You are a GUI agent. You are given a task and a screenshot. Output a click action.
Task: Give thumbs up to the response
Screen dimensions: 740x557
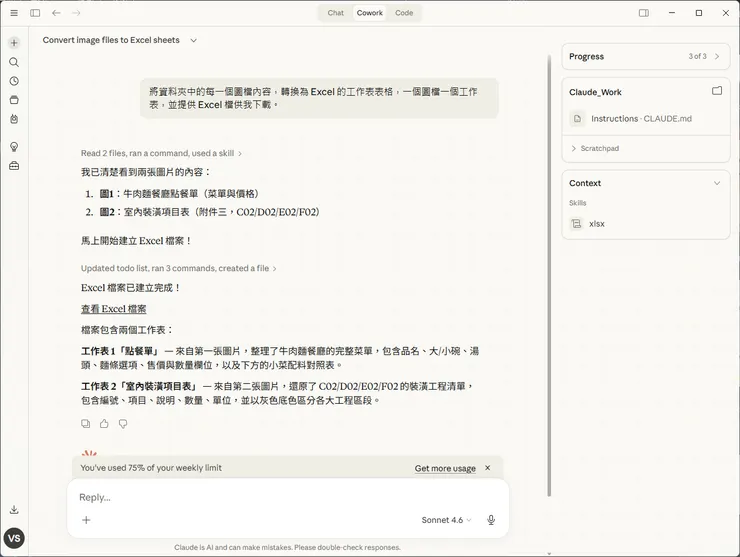(104, 423)
